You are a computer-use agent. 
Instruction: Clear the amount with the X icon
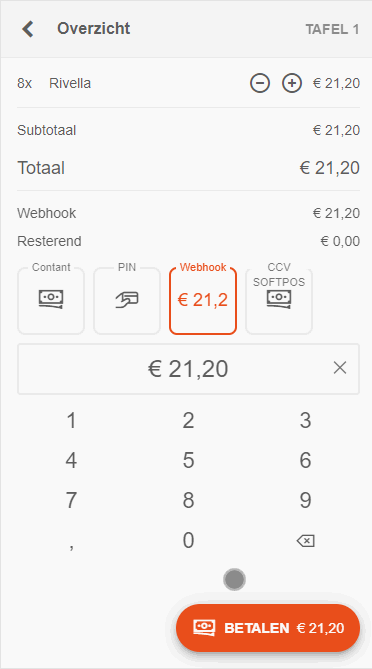pos(340,368)
